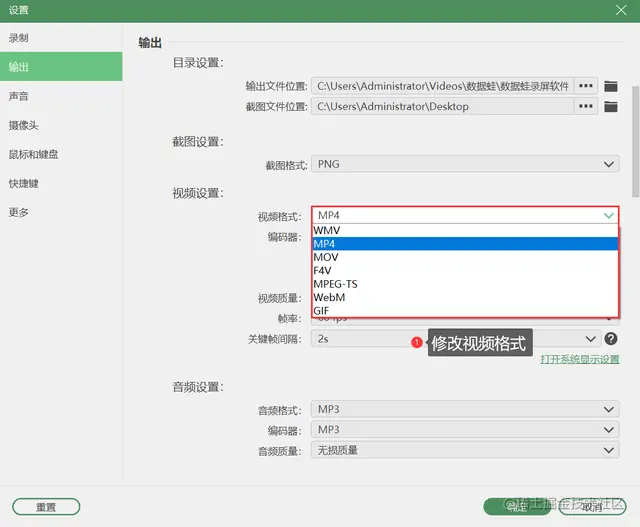
Task: Choose F4V from the video format list
Action: pyautogui.click(x=465, y=271)
